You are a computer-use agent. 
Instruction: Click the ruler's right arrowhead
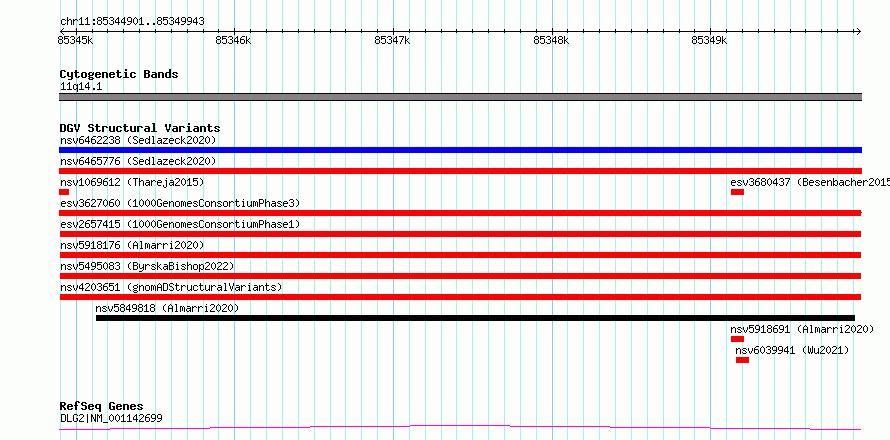point(858,31)
